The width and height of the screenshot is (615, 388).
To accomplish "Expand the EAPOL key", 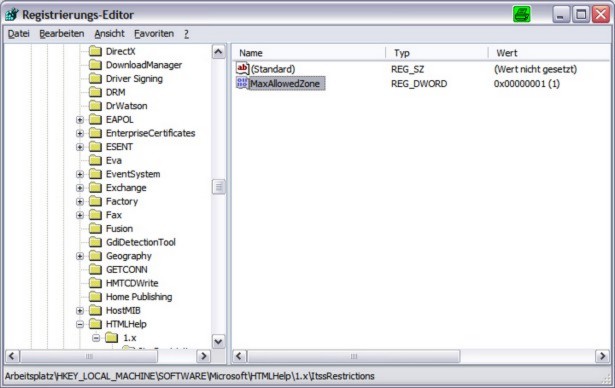I will 80,120.
